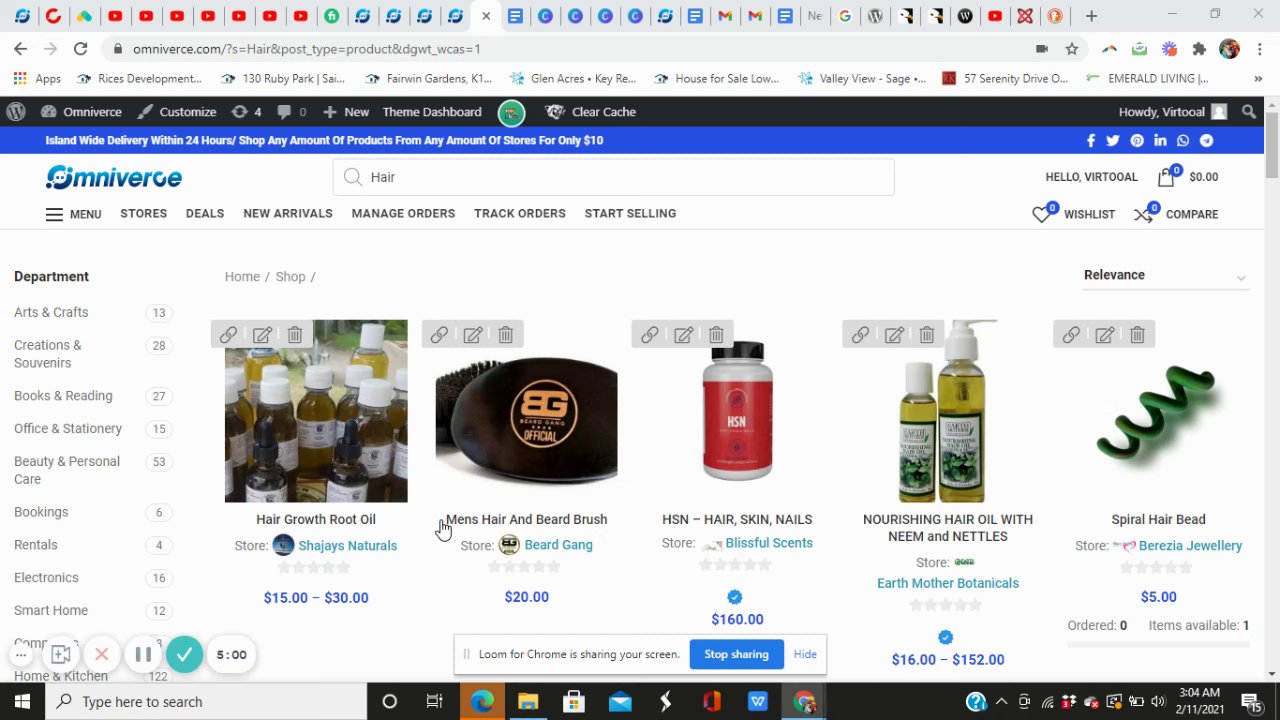
Task: Pause the Loom recording
Action: [143, 655]
